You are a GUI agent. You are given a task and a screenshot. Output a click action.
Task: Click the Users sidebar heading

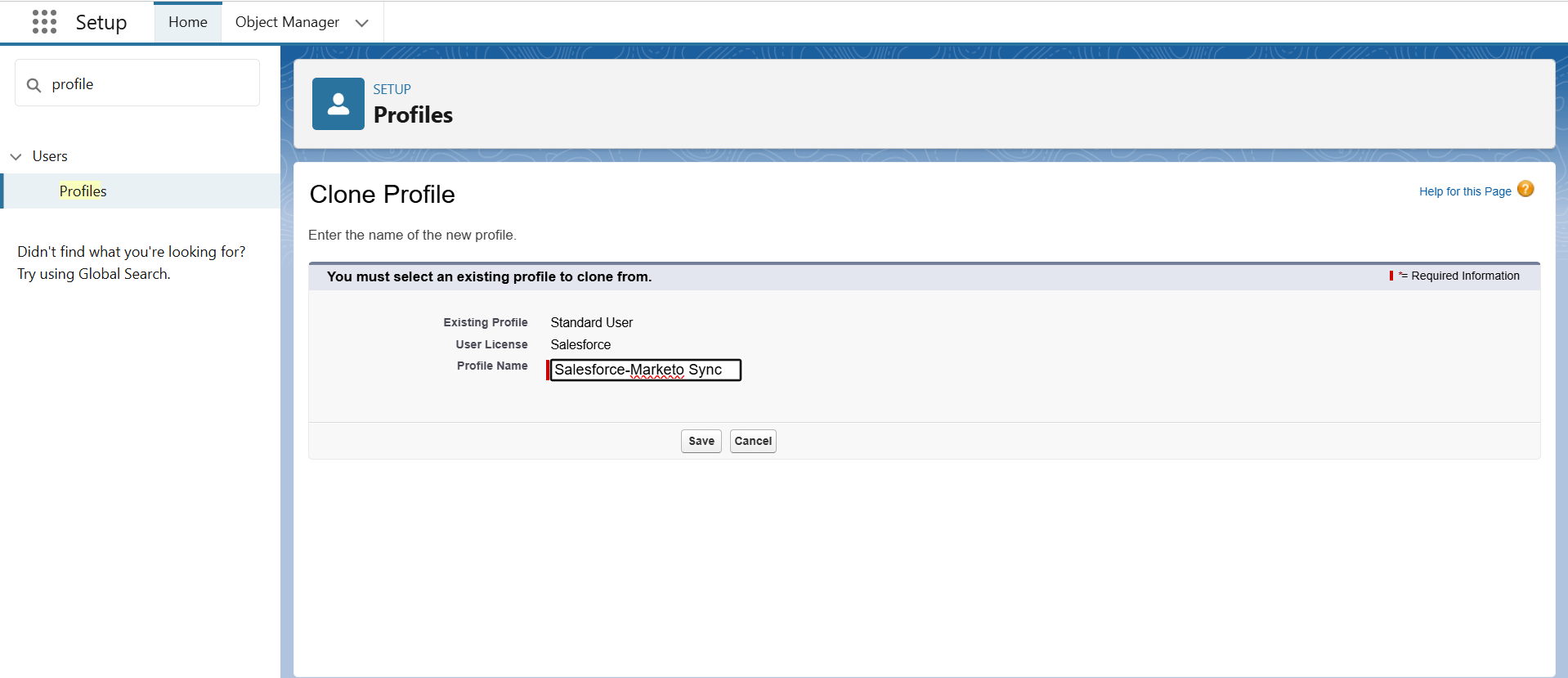point(50,156)
